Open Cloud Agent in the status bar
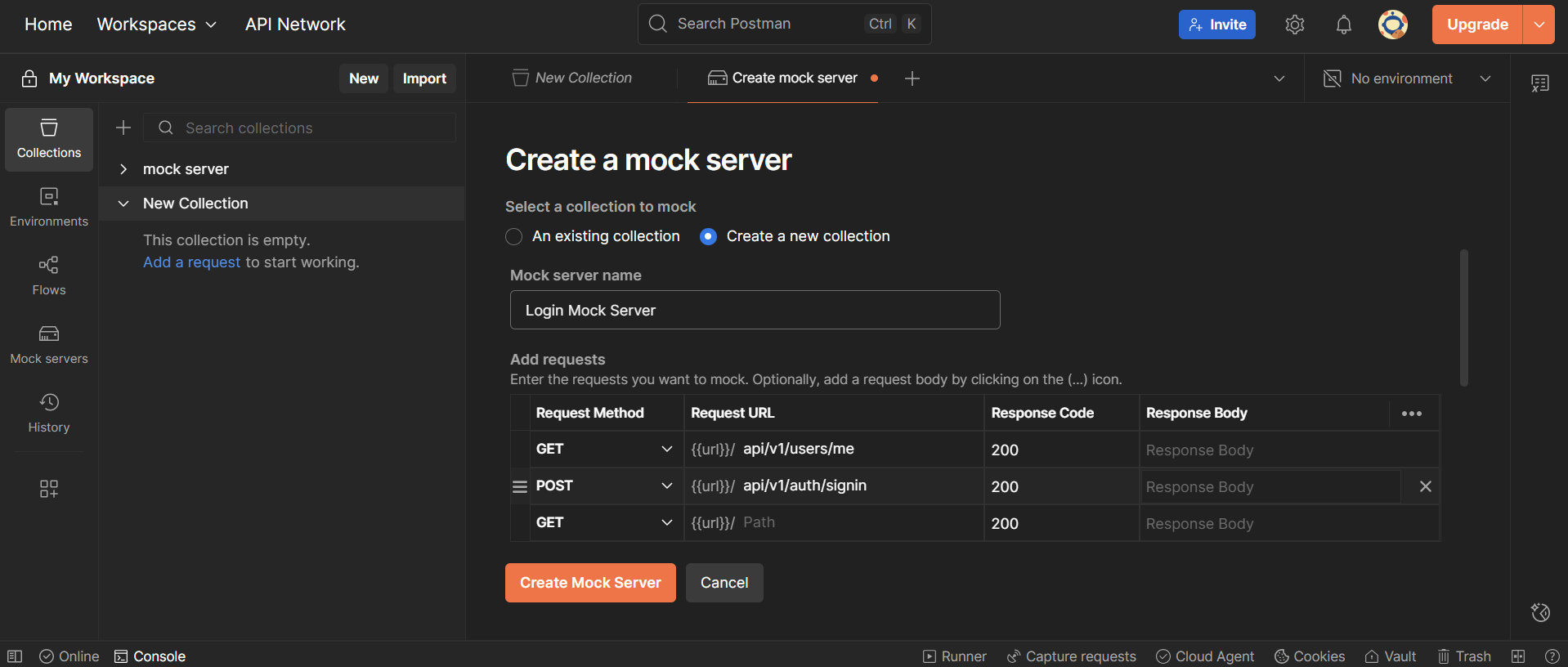1568x667 pixels. [x=1205, y=656]
